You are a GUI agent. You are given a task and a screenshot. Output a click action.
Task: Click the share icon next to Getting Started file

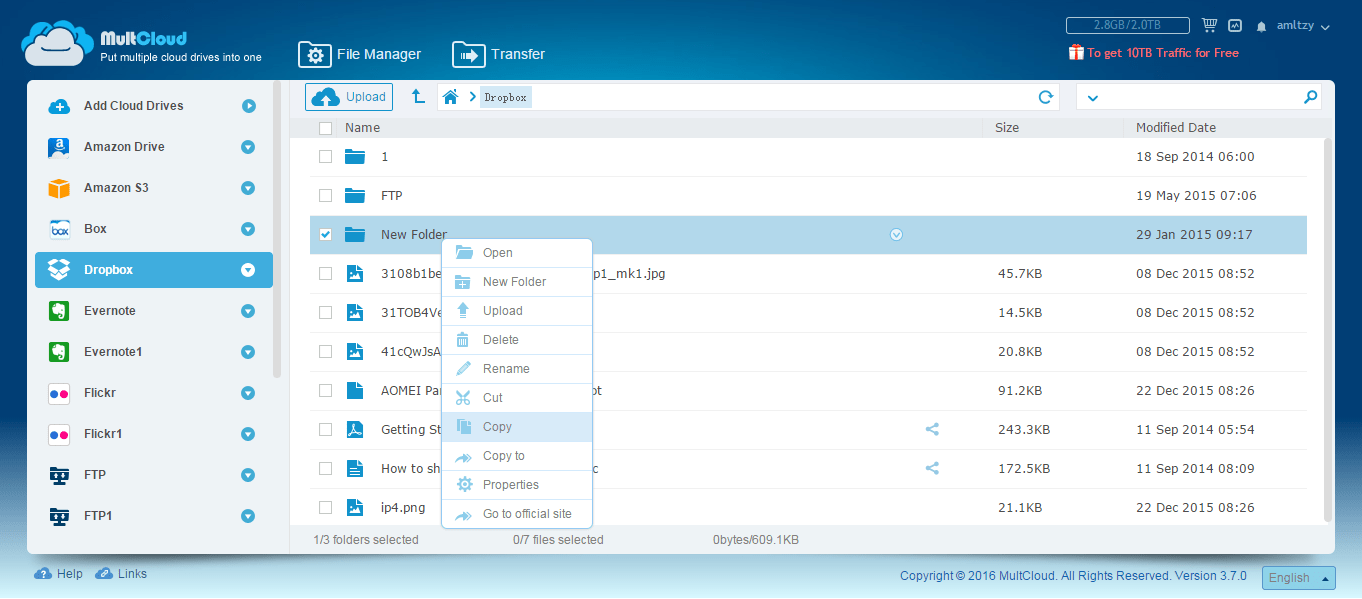[932, 428]
